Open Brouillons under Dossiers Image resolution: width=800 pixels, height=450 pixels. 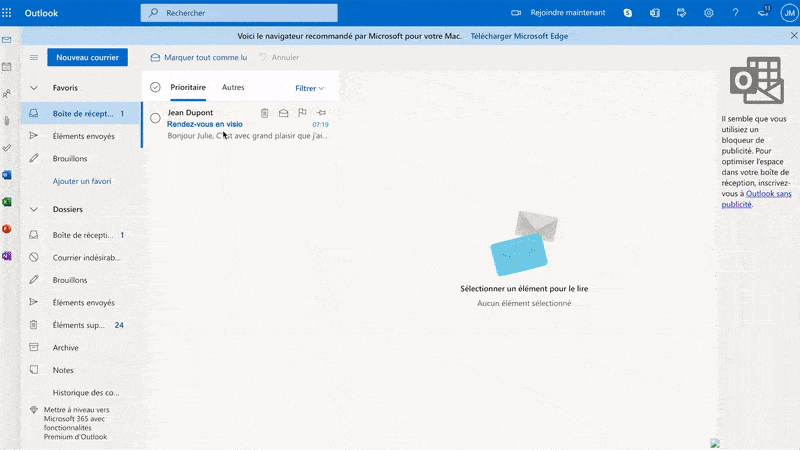tap(81, 280)
